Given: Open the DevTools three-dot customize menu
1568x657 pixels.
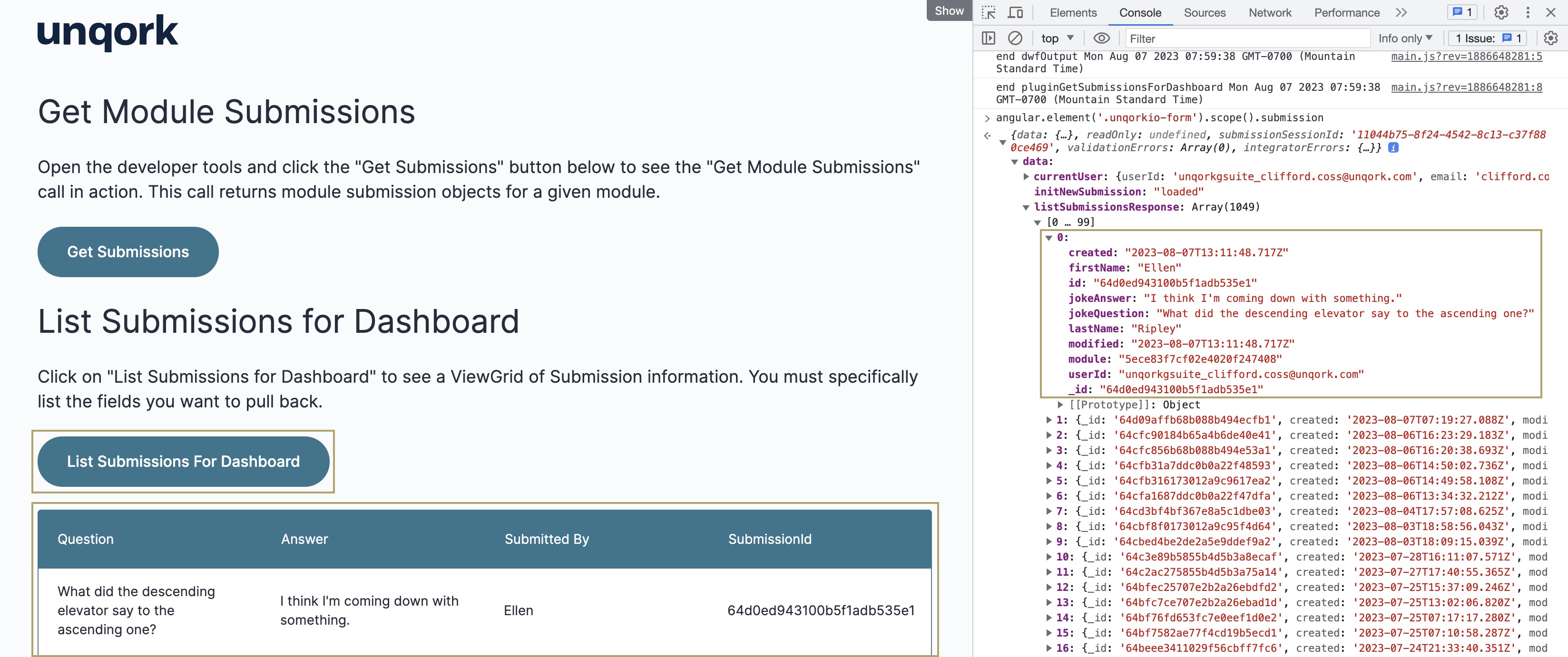Looking at the screenshot, I should point(1527,13).
